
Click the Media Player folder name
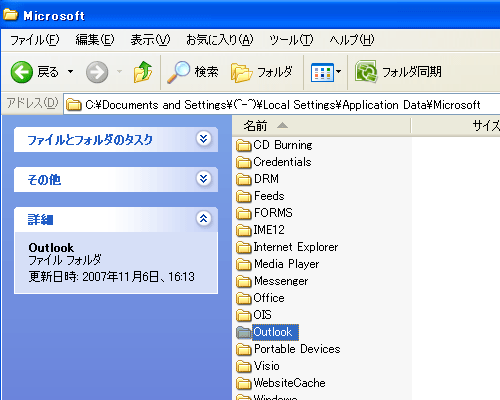[287, 264]
